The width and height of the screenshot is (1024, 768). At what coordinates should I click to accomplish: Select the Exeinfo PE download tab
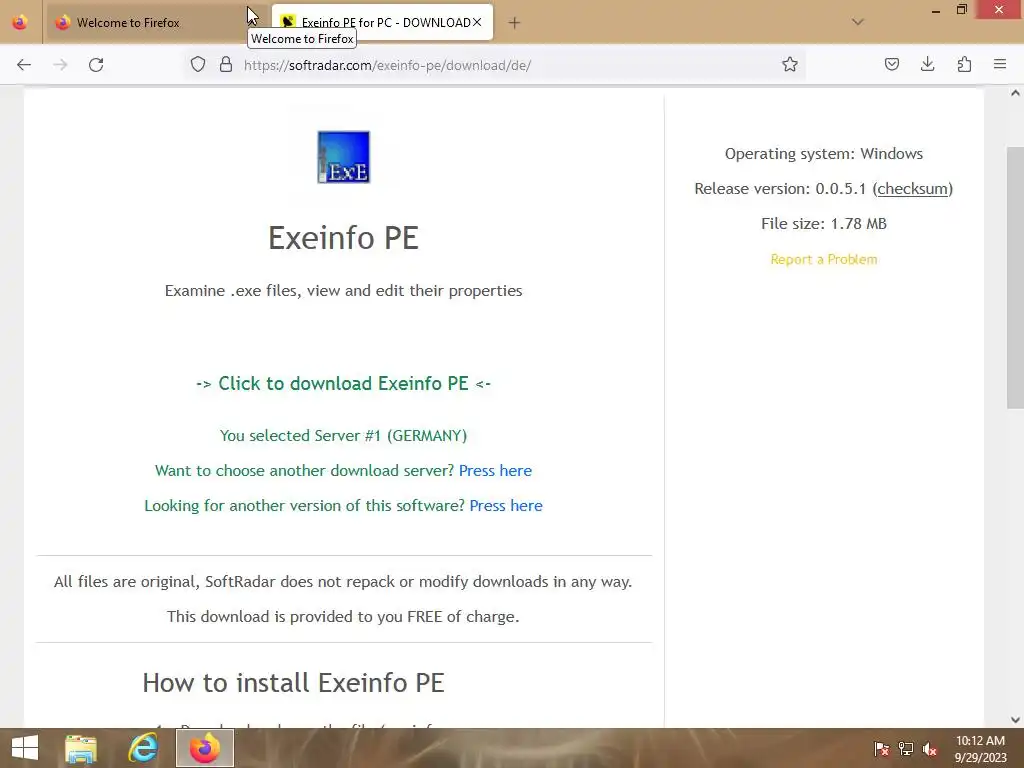pyautogui.click(x=382, y=23)
